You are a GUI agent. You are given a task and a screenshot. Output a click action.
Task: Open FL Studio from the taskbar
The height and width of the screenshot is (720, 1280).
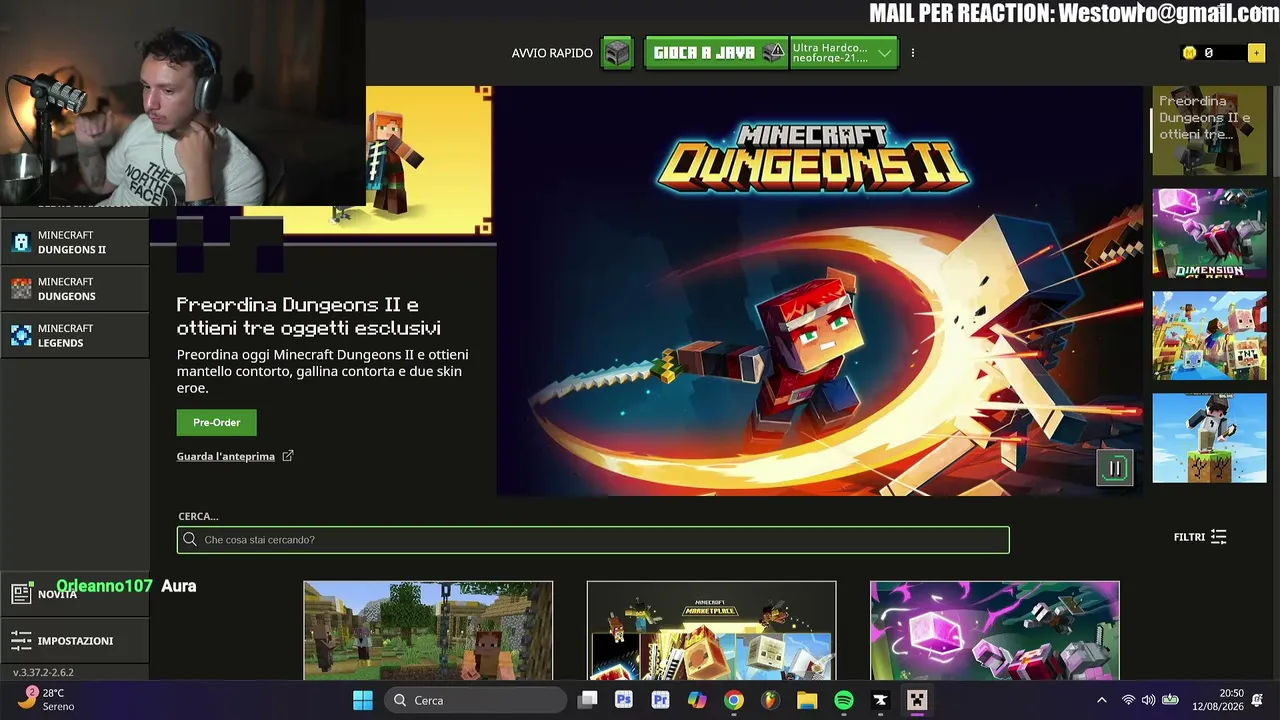point(770,700)
